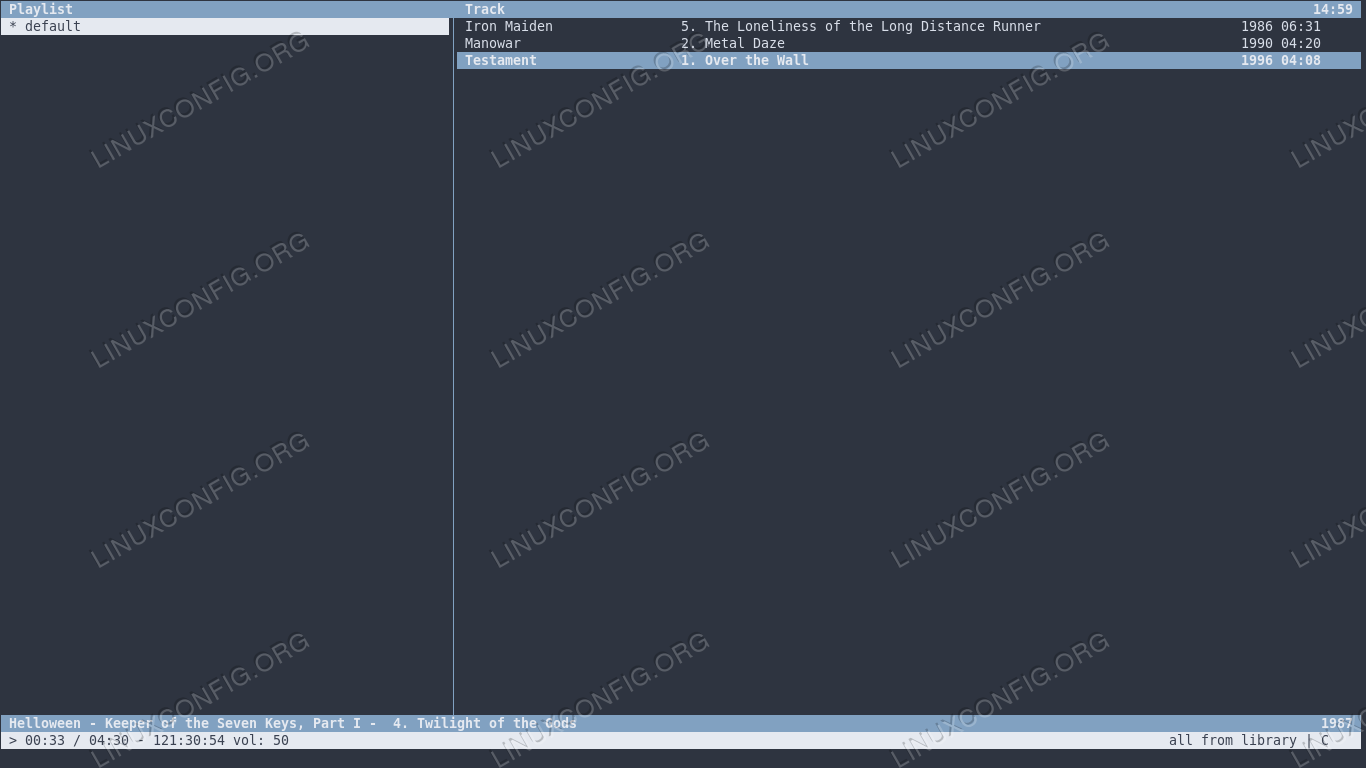This screenshot has height=768, width=1366.
Task: Click the total time 121:30:54 text
Action: (189, 740)
